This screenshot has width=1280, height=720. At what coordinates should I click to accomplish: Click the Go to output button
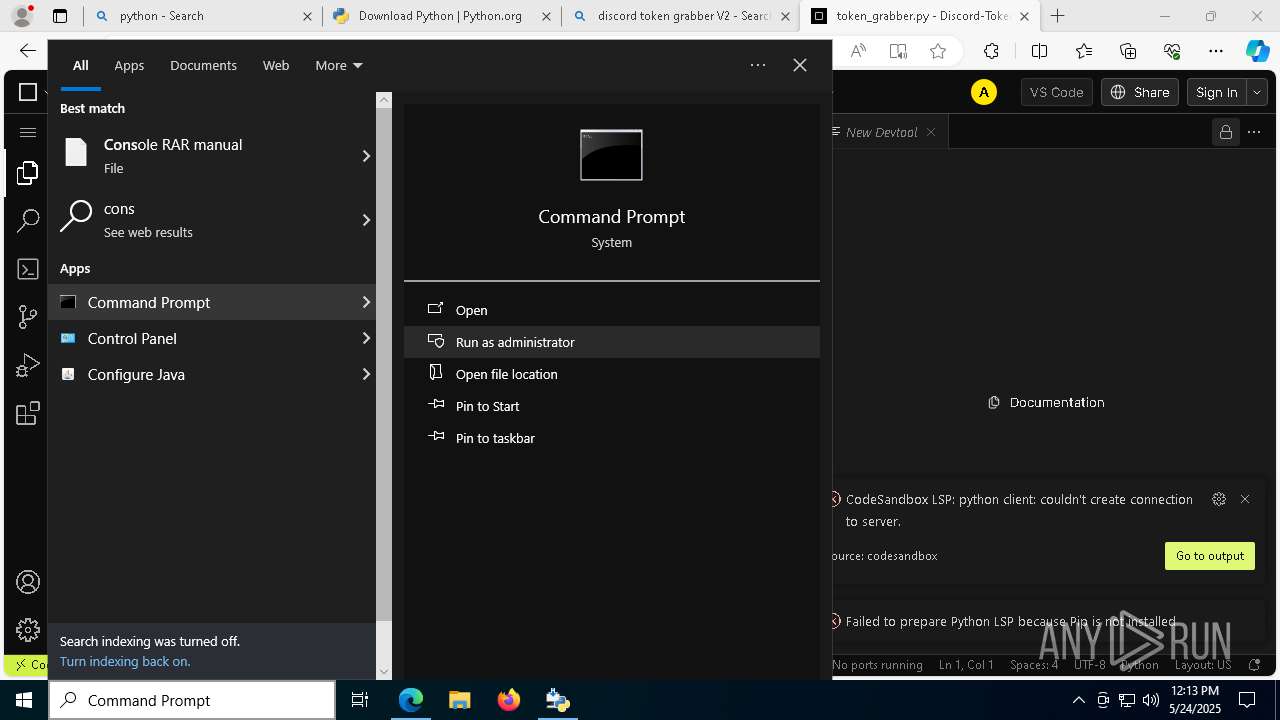tap(1210, 556)
